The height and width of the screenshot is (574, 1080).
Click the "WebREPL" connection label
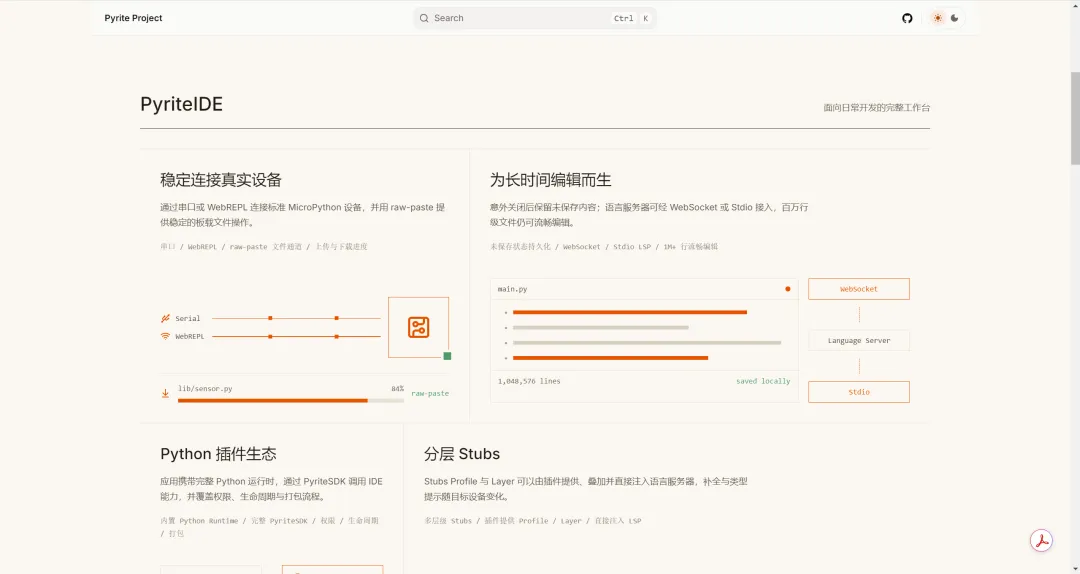click(x=189, y=336)
